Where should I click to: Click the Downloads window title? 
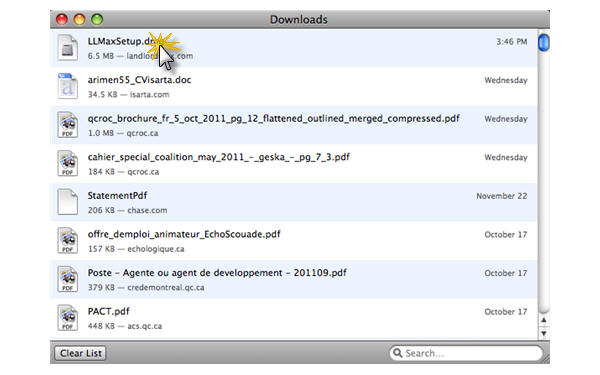(x=298, y=20)
